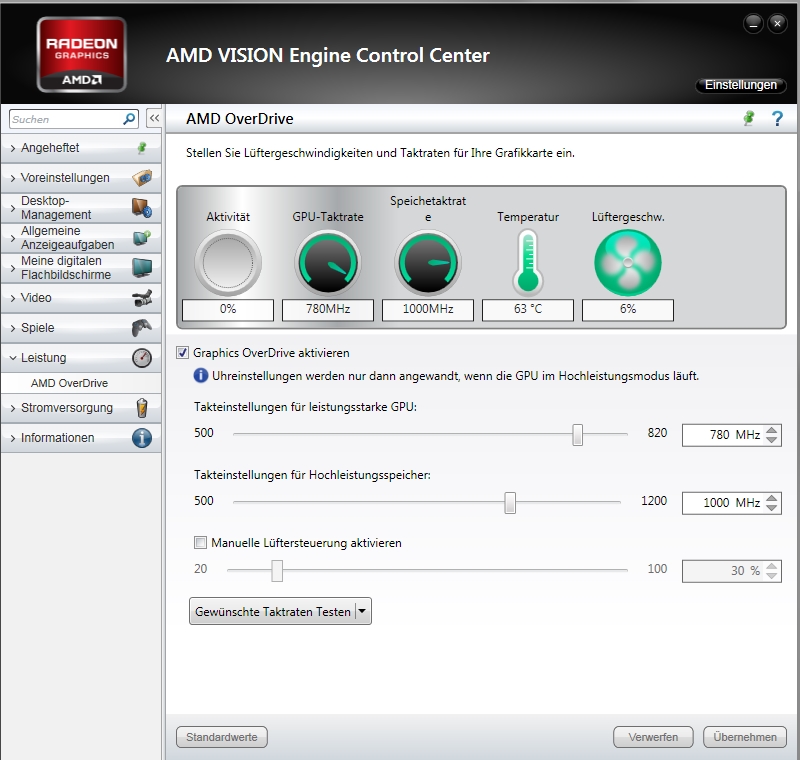Expand the Desktop-Management section

pos(13,208)
